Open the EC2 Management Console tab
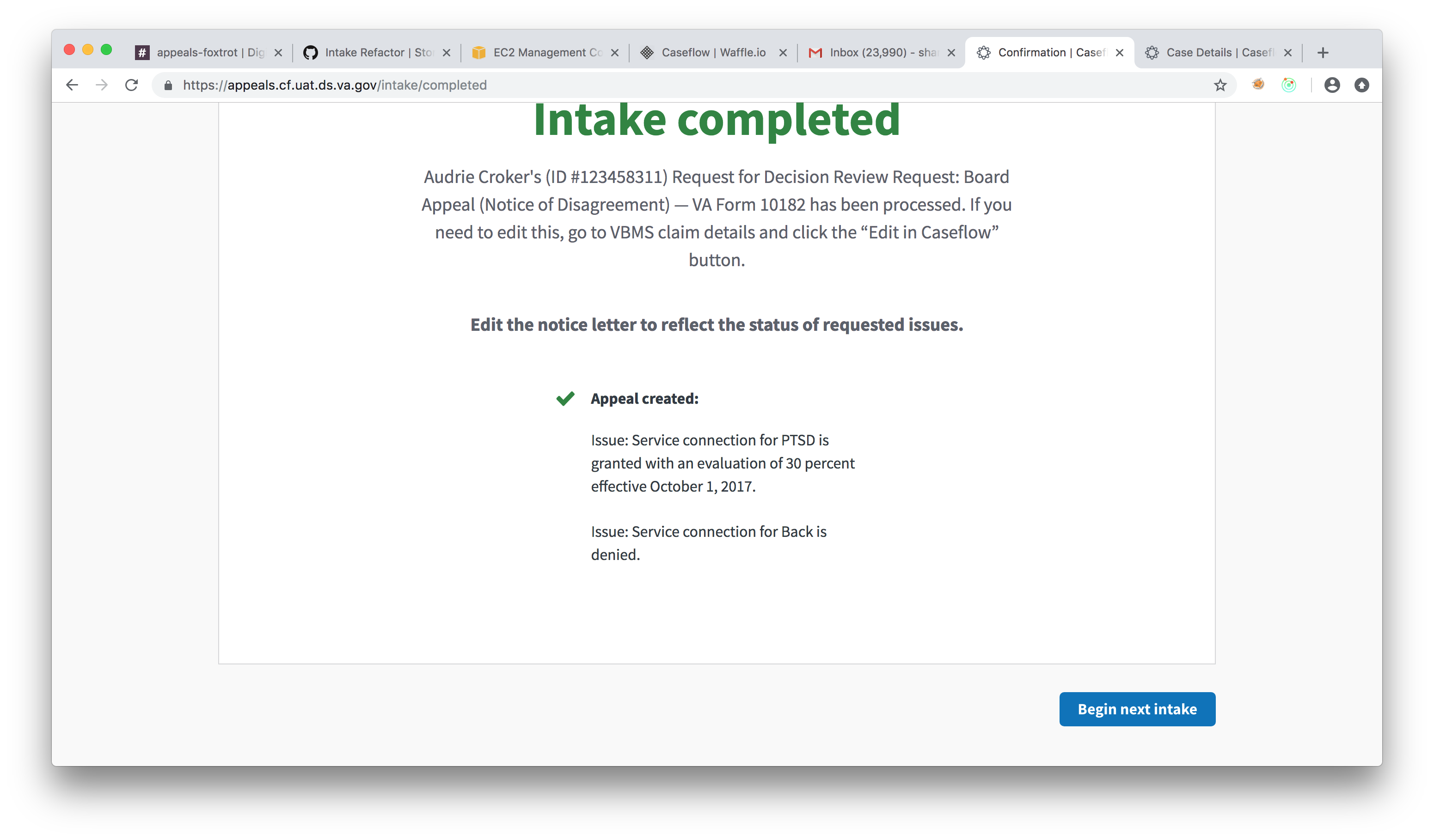 (x=538, y=53)
